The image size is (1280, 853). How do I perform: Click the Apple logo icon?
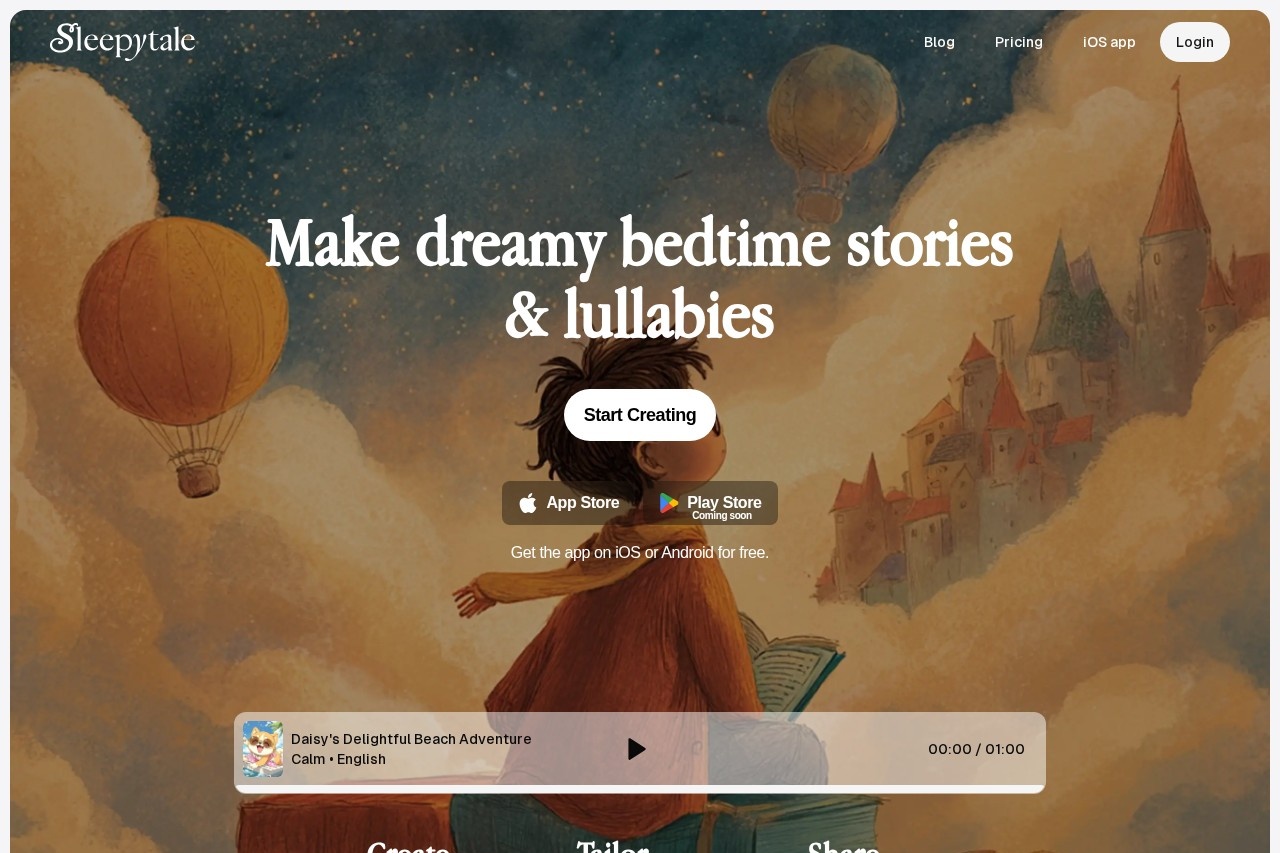(528, 503)
